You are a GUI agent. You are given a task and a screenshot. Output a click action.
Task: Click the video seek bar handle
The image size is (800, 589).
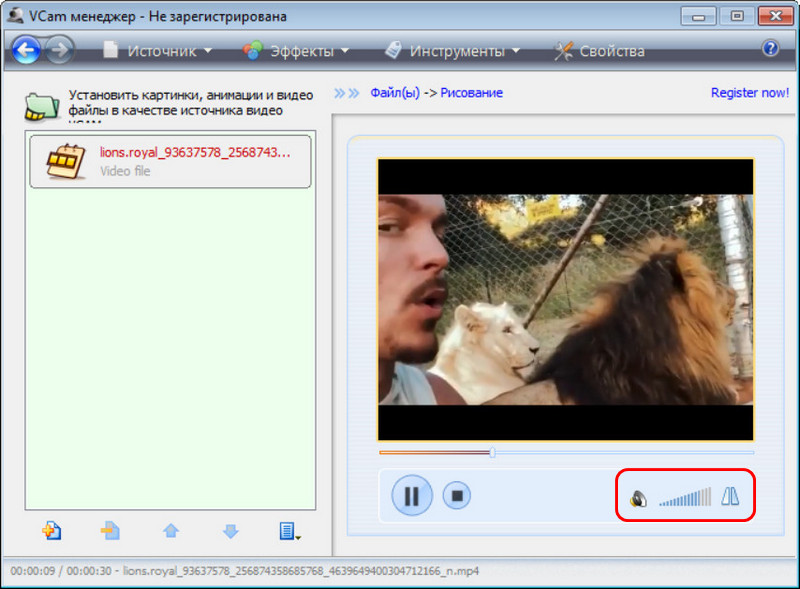pyautogui.click(x=492, y=452)
